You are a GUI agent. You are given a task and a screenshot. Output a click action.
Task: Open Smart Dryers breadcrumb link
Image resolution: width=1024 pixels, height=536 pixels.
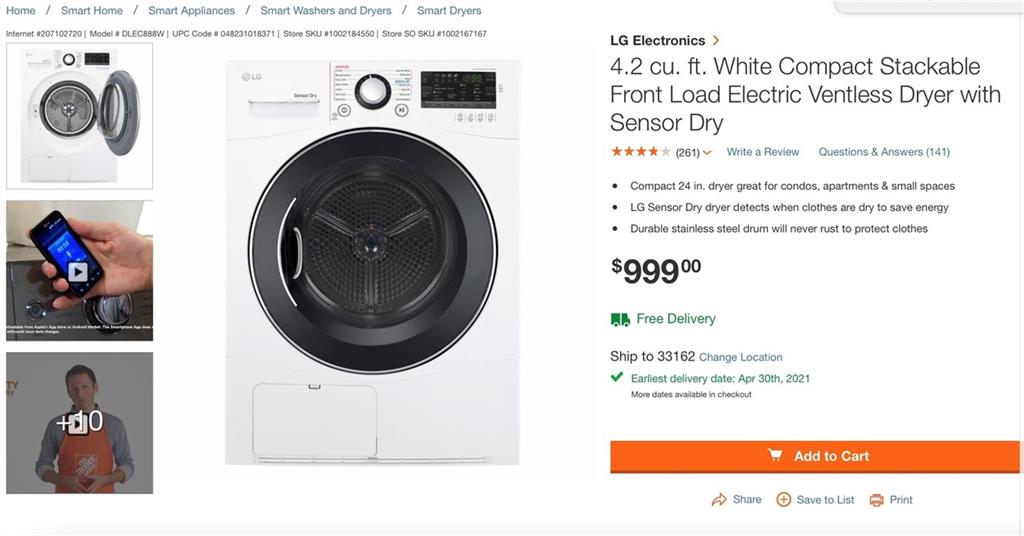pos(449,11)
